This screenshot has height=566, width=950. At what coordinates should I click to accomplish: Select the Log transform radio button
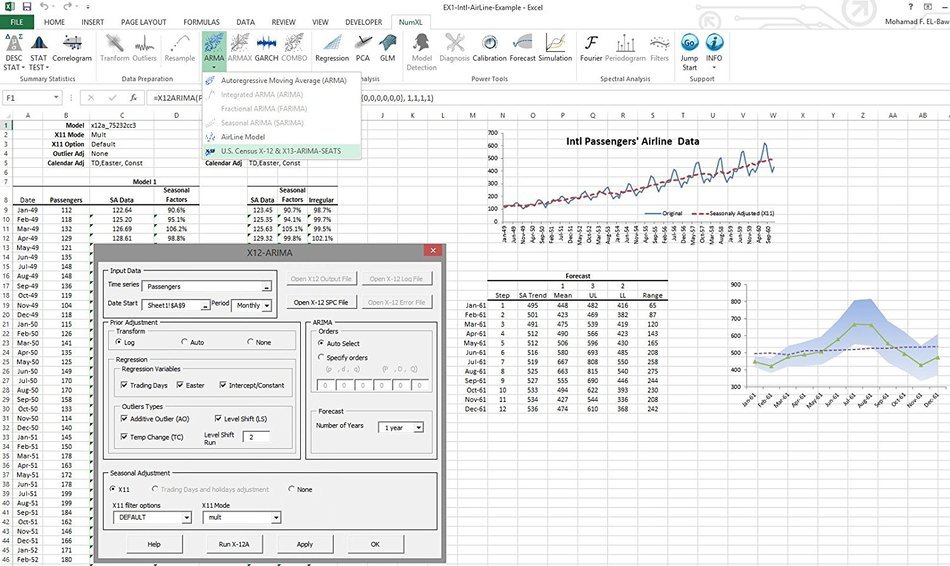pyautogui.click(x=125, y=342)
